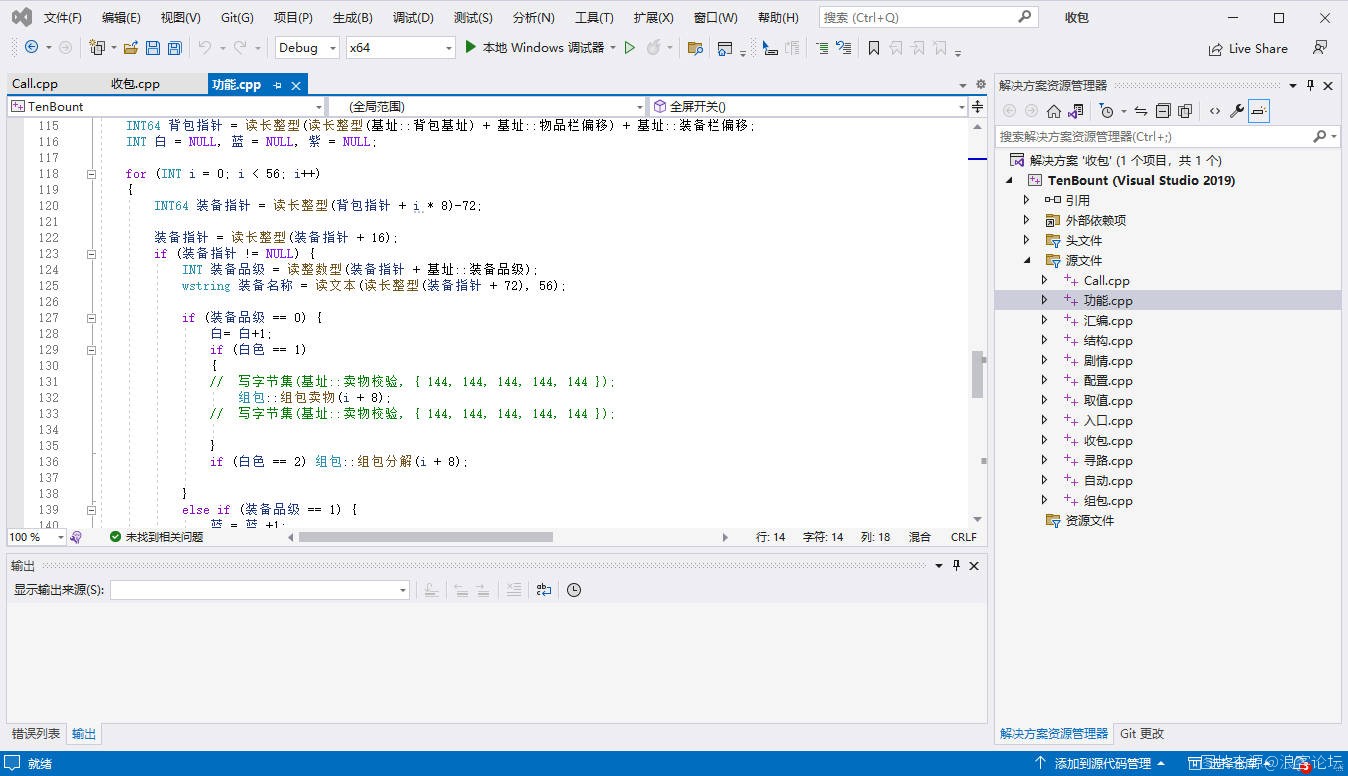This screenshot has height=776, width=1348.
Task: Click the Save All icon
Action: [175, 47]
